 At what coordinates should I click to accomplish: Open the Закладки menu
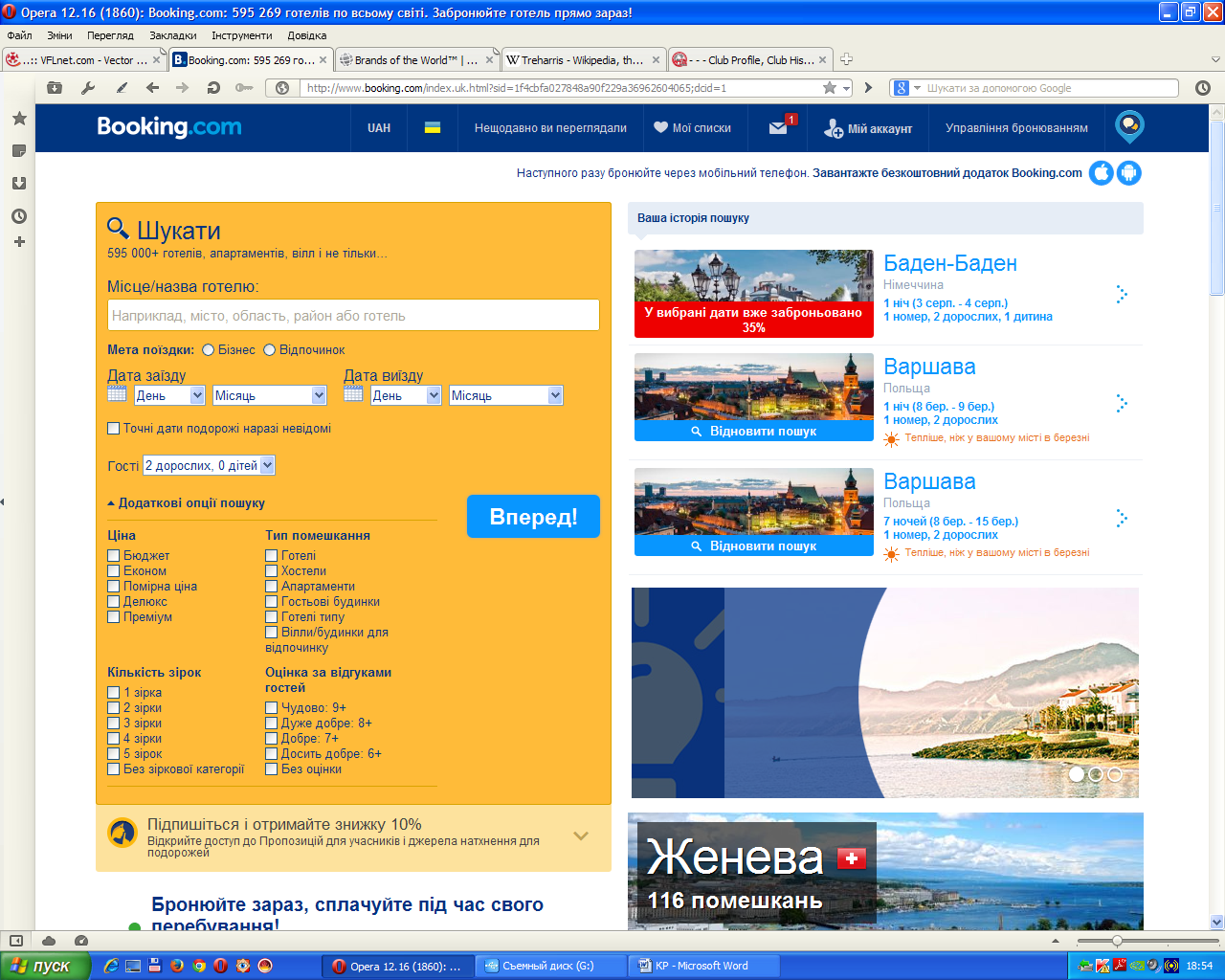[173, 35]
